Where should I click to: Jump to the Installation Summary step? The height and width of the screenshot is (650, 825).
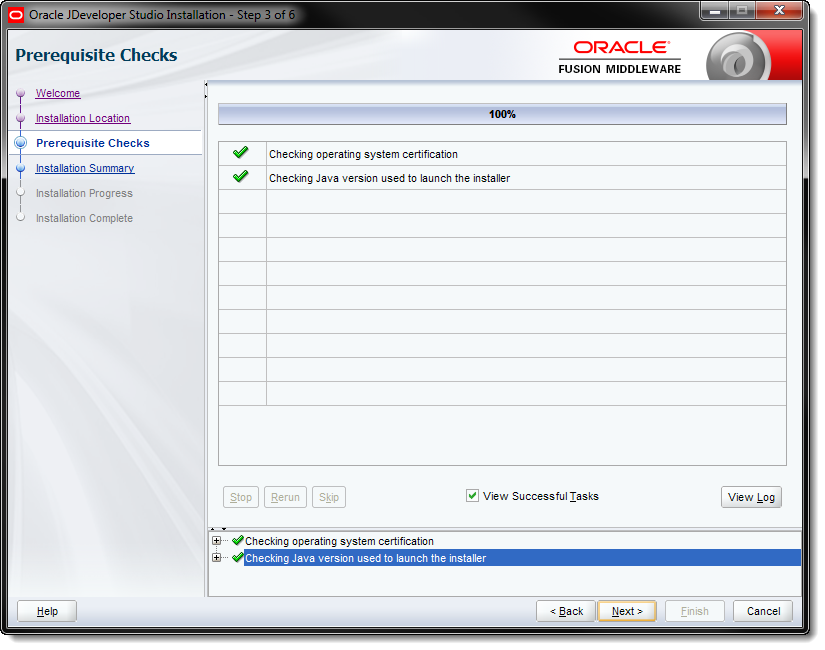85,168
